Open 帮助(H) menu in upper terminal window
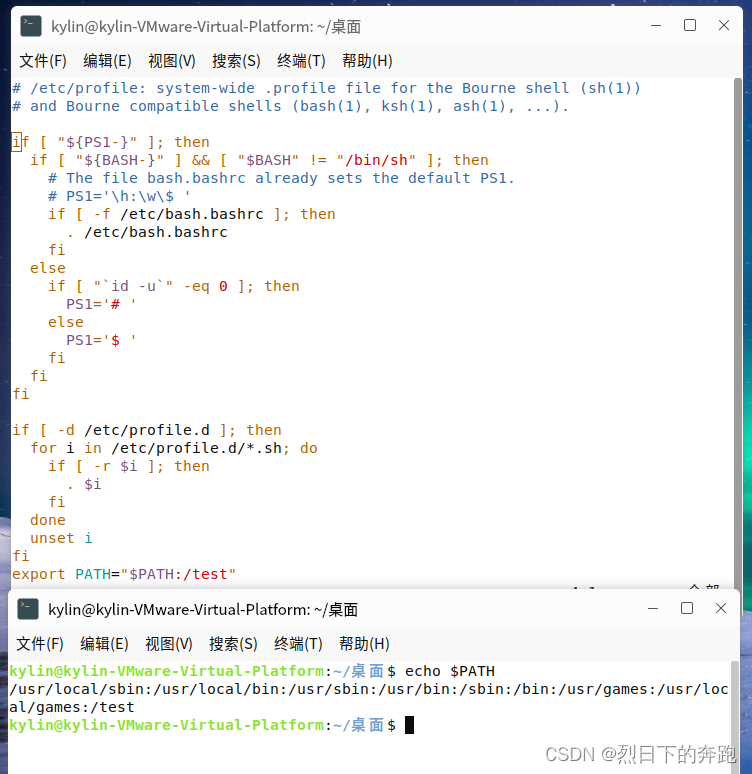The height and width of the screenshot is (774, 752). (x=367, y=61)
